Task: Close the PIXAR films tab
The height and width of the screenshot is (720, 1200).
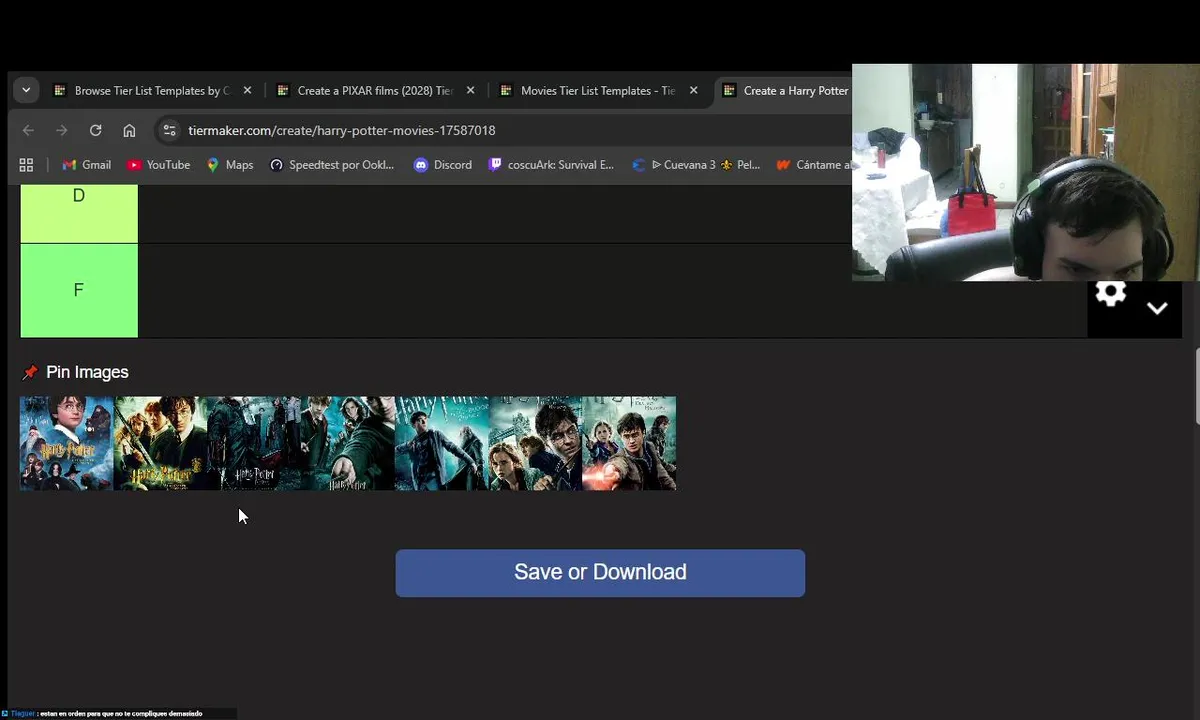Action: 470,90
